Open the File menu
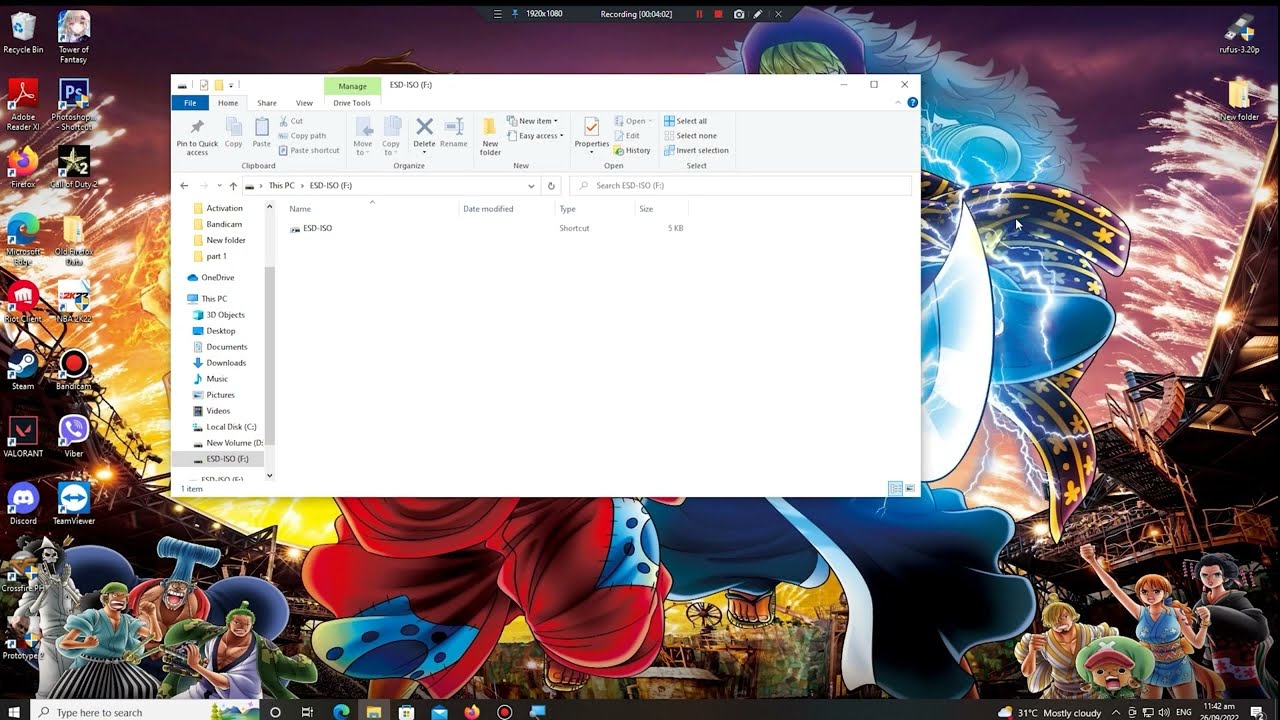 (x=190, y=103)
